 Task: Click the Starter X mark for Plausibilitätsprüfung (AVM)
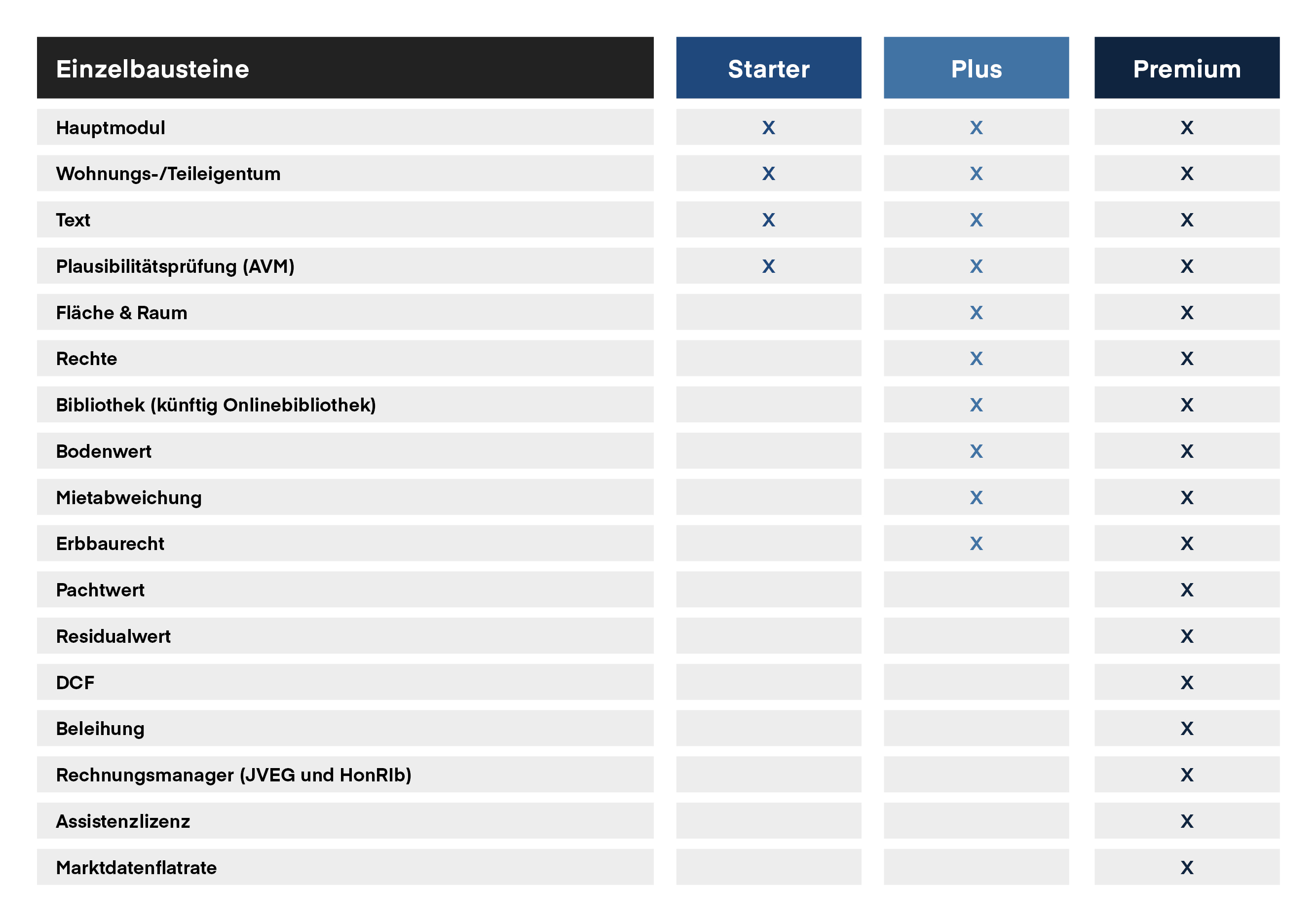pos(768,266)
